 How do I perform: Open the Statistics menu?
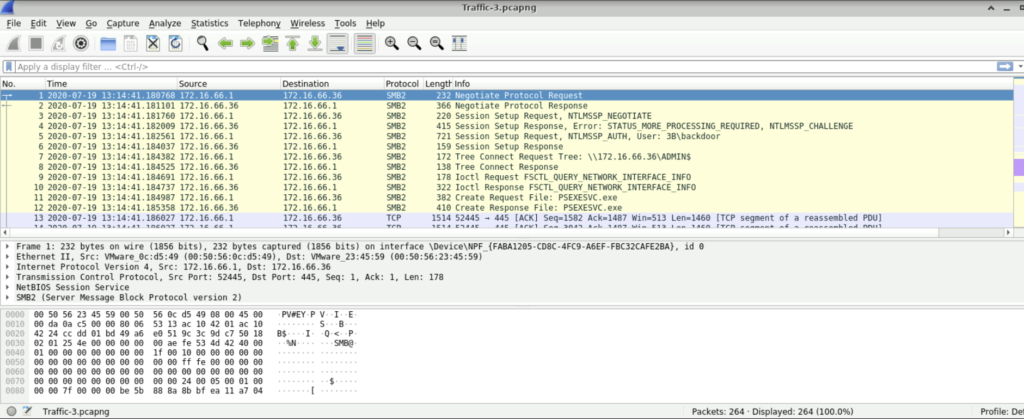pyautogui.click(x=209, y=22)
